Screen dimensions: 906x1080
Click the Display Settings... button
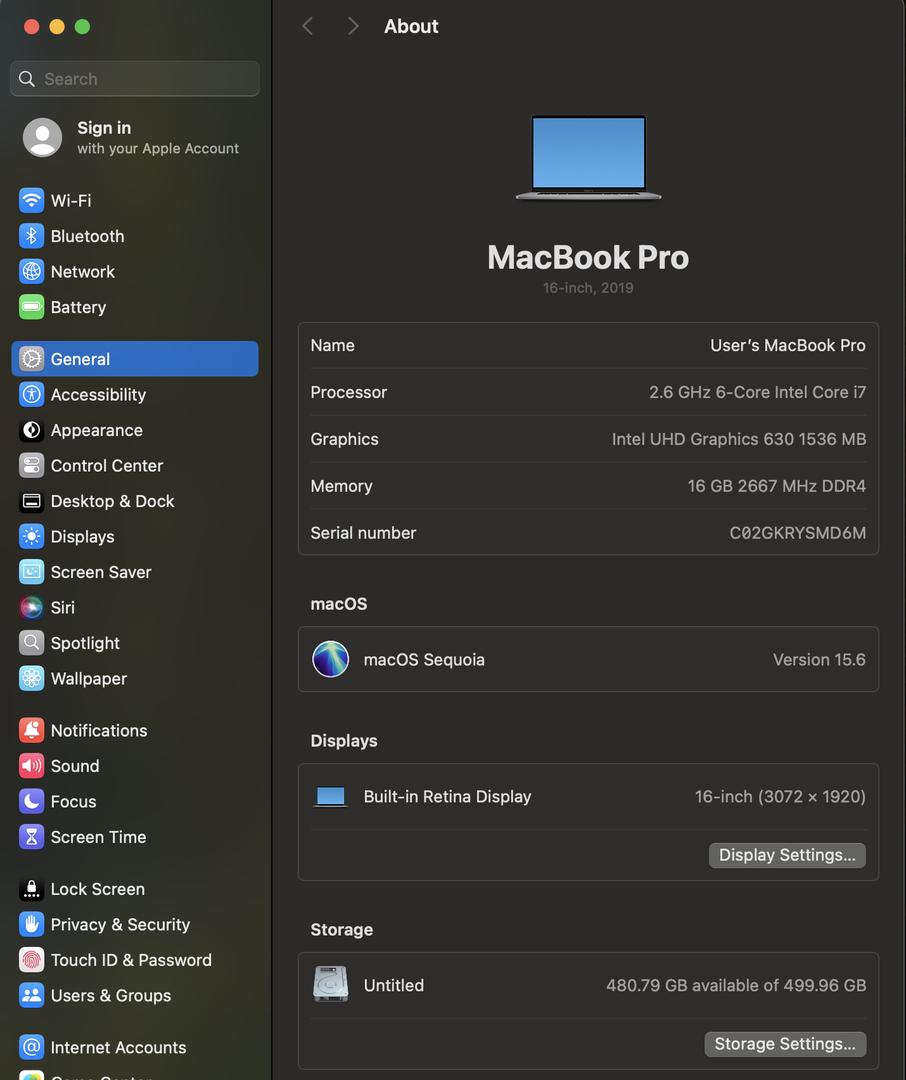(787, 855)
